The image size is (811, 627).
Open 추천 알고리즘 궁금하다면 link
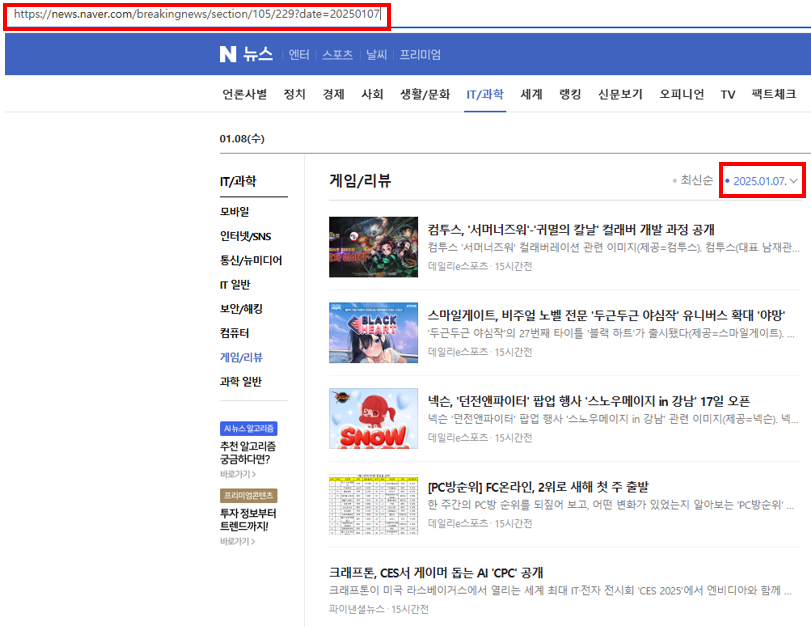point(248,453)
